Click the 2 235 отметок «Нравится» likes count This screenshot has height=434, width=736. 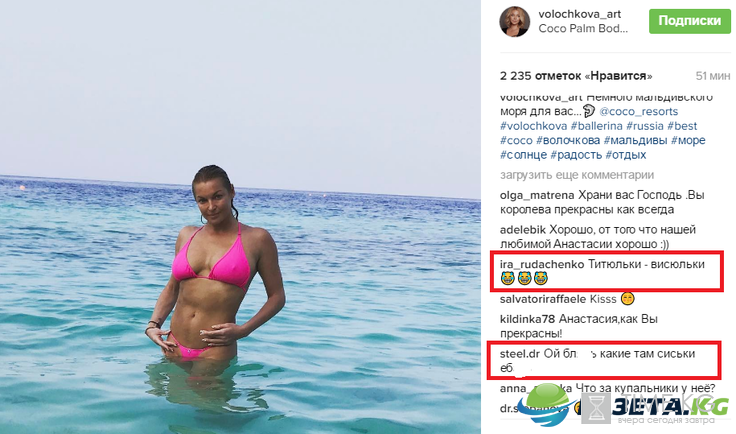pos(576,76)
